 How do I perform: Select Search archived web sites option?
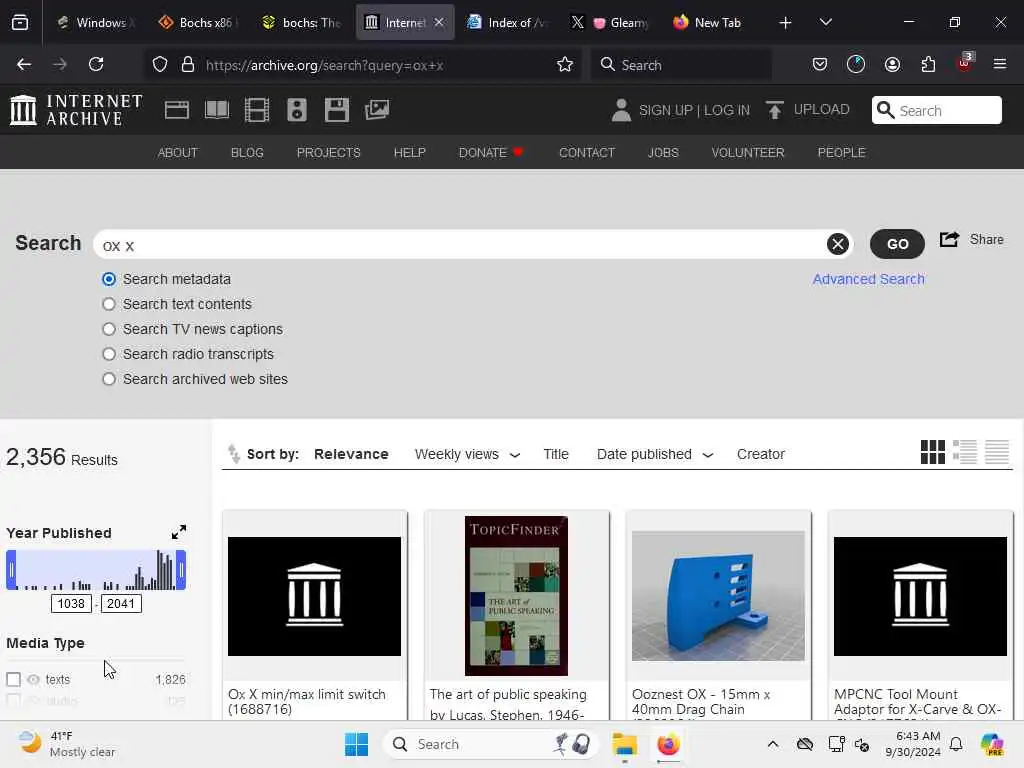click(109, 379)
